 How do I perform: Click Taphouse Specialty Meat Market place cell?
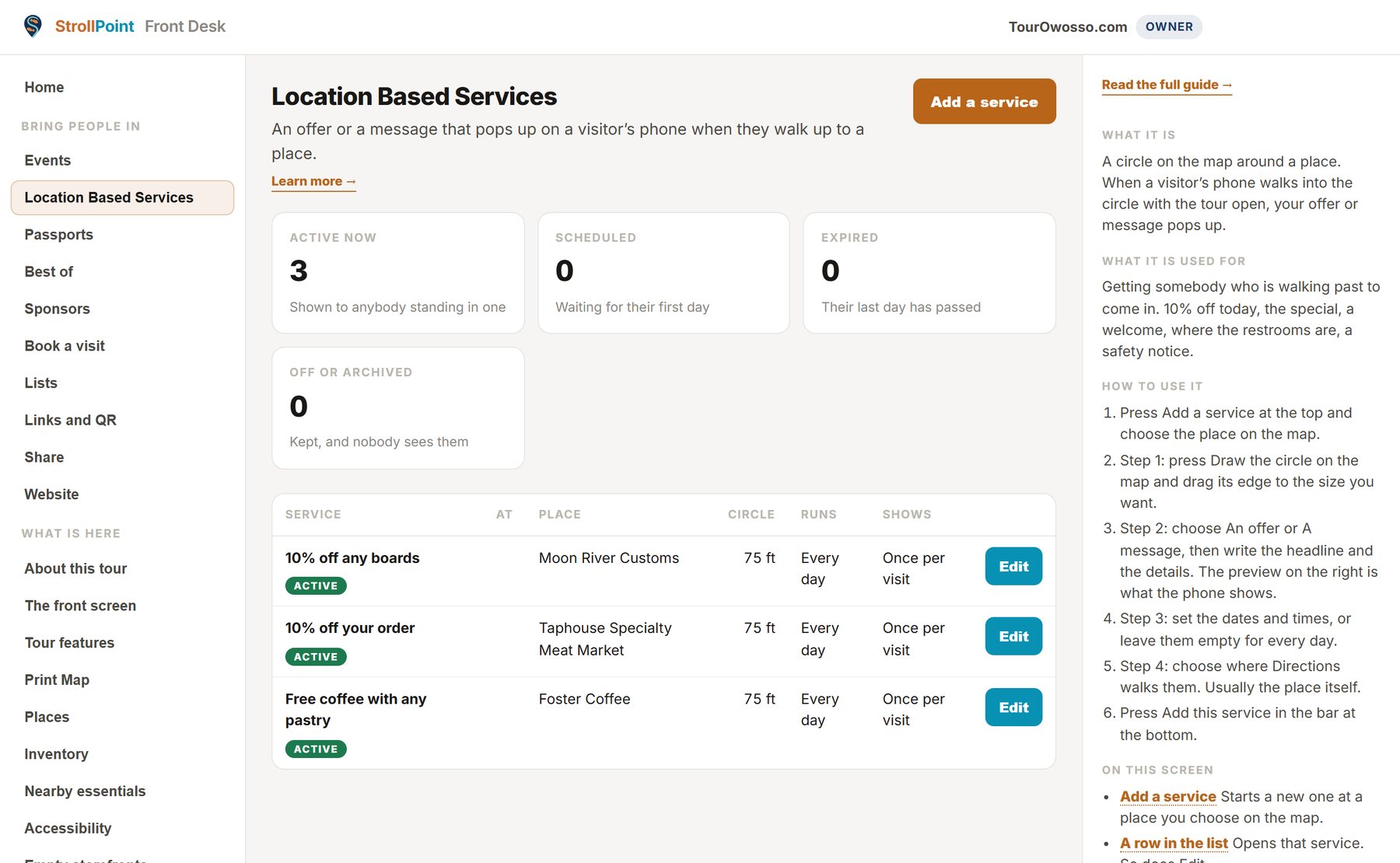[x=605, y=639]
